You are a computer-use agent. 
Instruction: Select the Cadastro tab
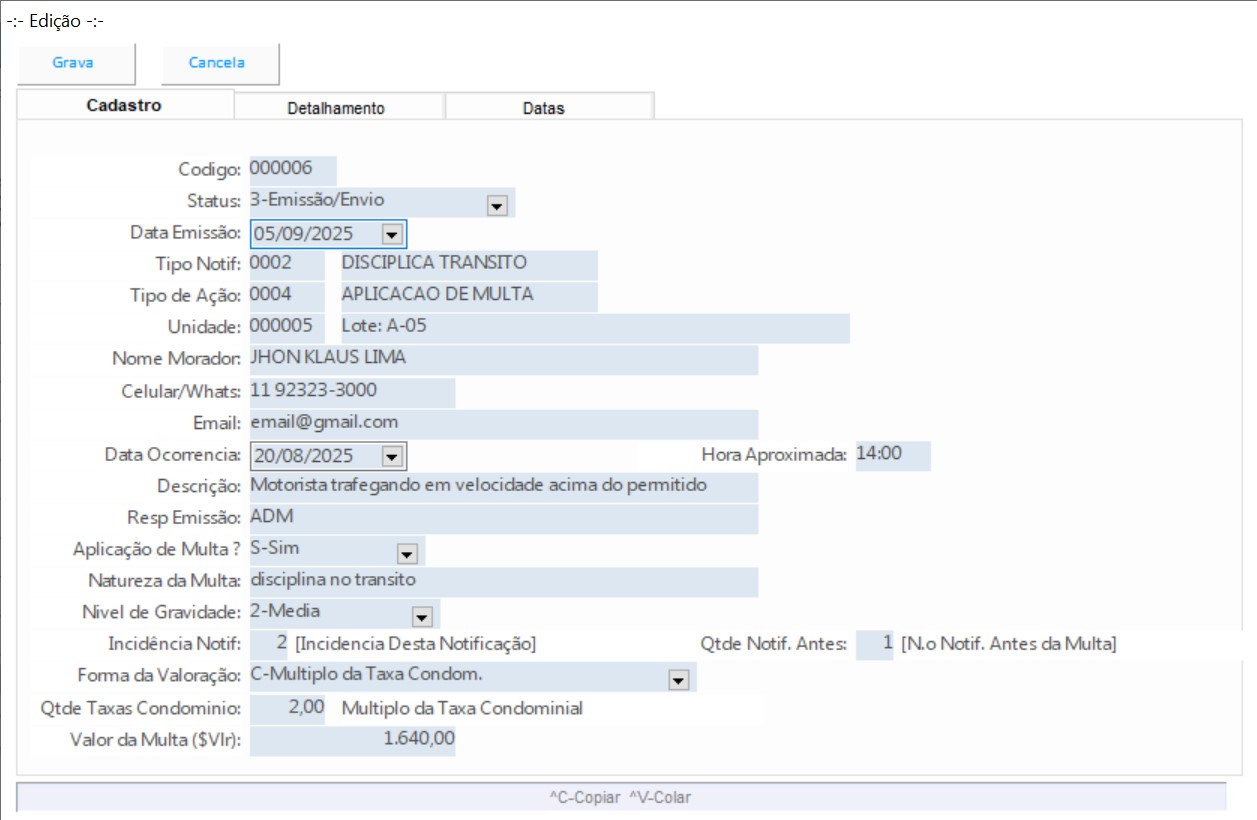[x=124, y=105]
